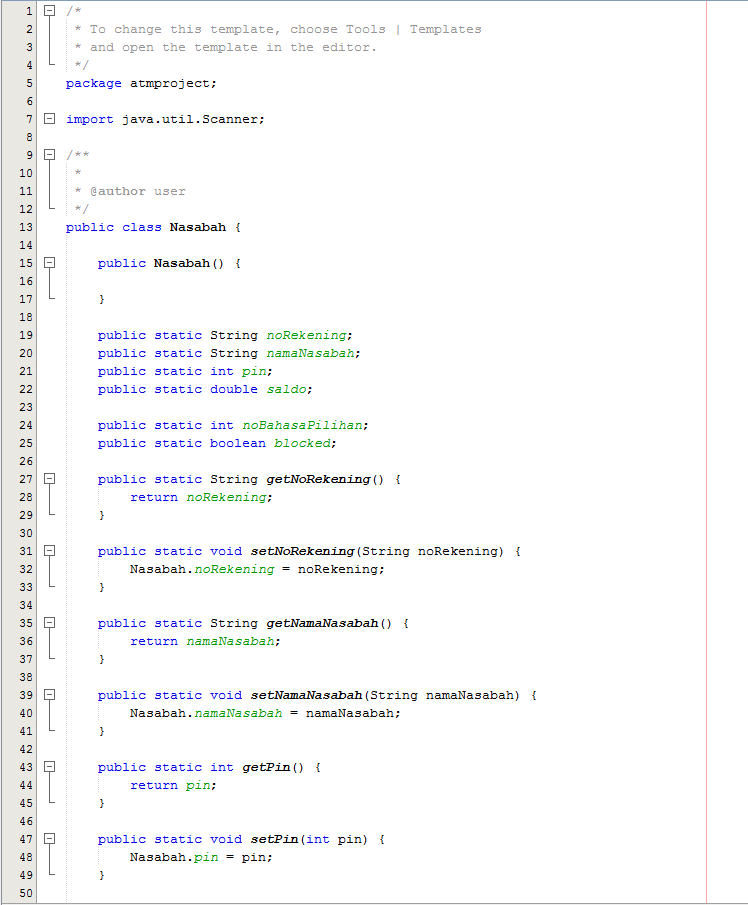The image size is (748, 905).
Task: Click the 'blocked' boolean field name
Action: (302, 443)
